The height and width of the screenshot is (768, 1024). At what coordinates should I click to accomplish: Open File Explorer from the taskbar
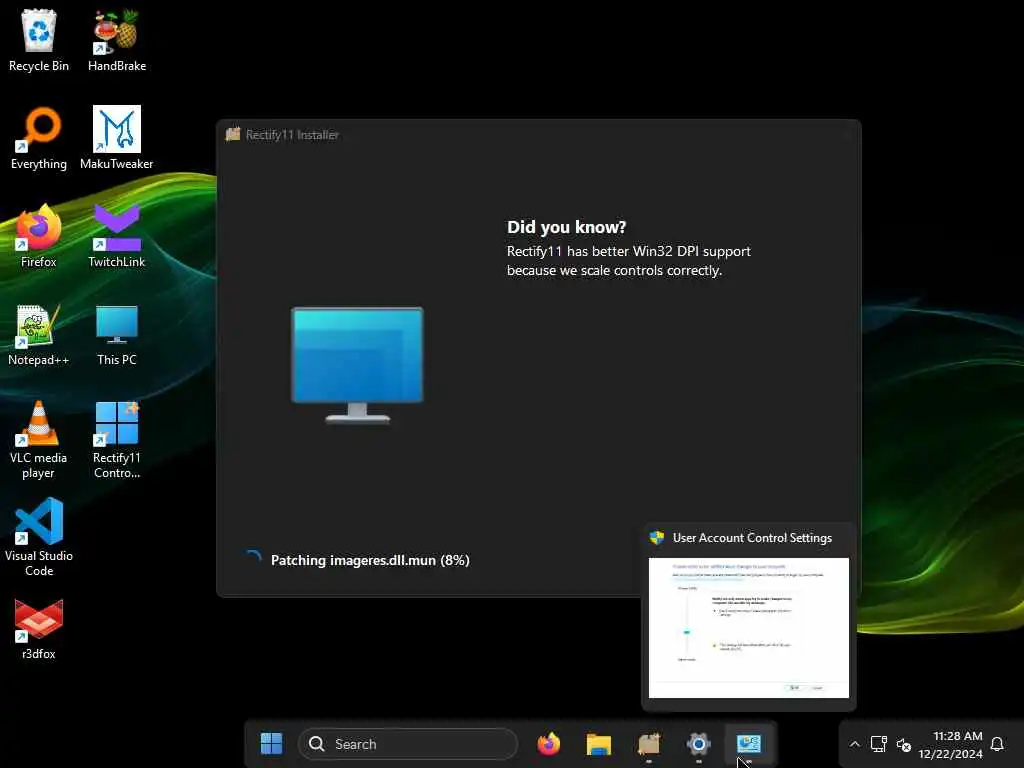(x=598, y=743)
